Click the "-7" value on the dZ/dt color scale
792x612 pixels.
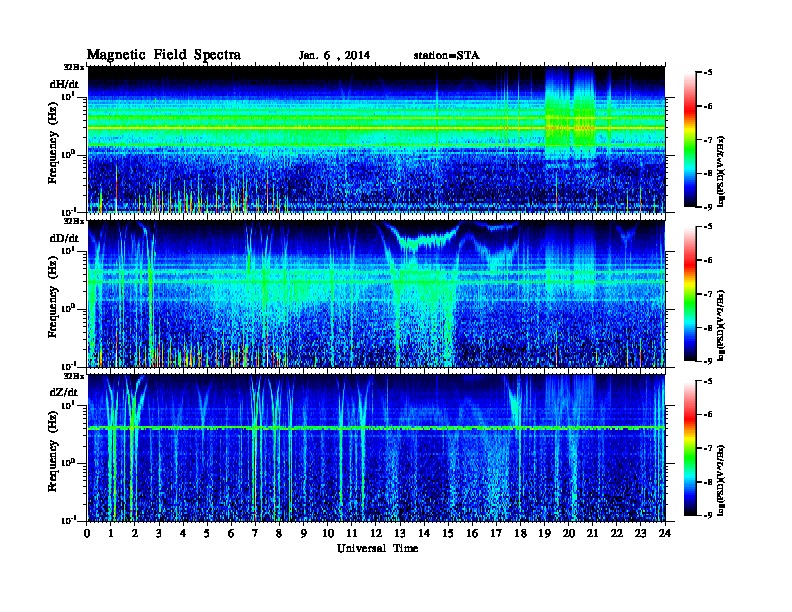click(708, 448)
